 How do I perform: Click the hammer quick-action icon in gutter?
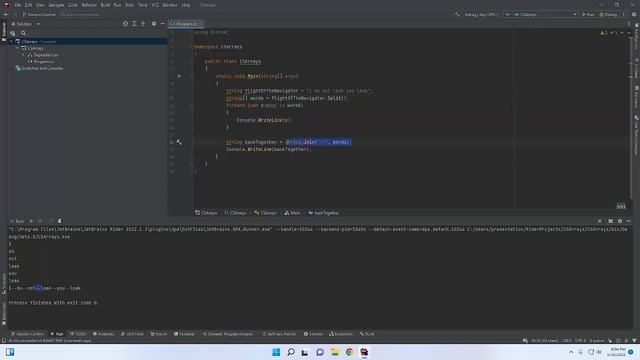pos(179,142)
